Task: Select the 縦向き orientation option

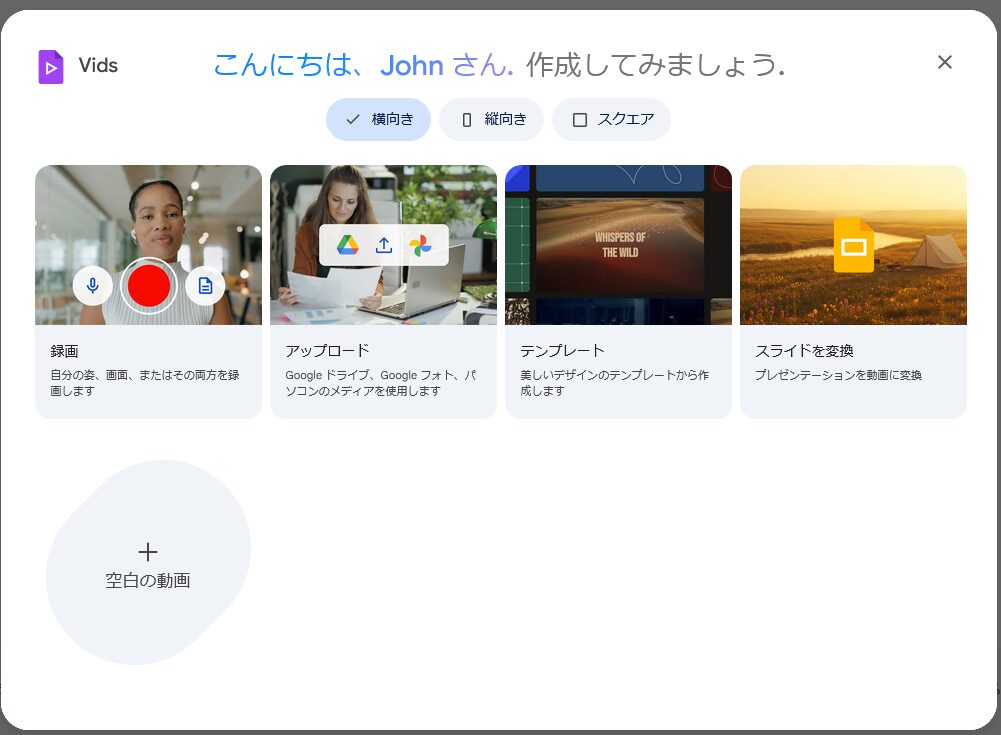Action: 491,119
